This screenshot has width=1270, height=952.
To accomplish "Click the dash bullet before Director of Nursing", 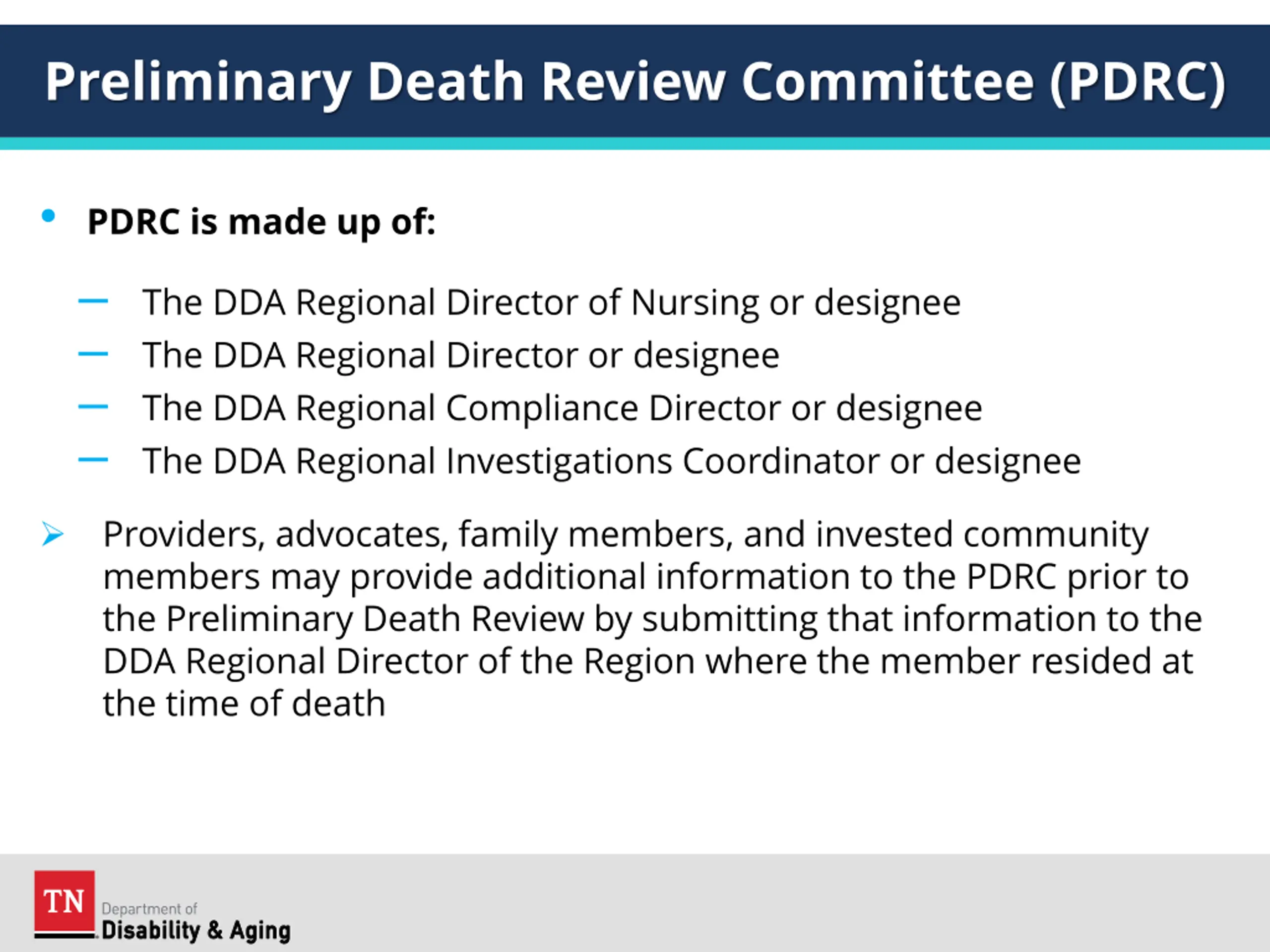I will 93,300.
